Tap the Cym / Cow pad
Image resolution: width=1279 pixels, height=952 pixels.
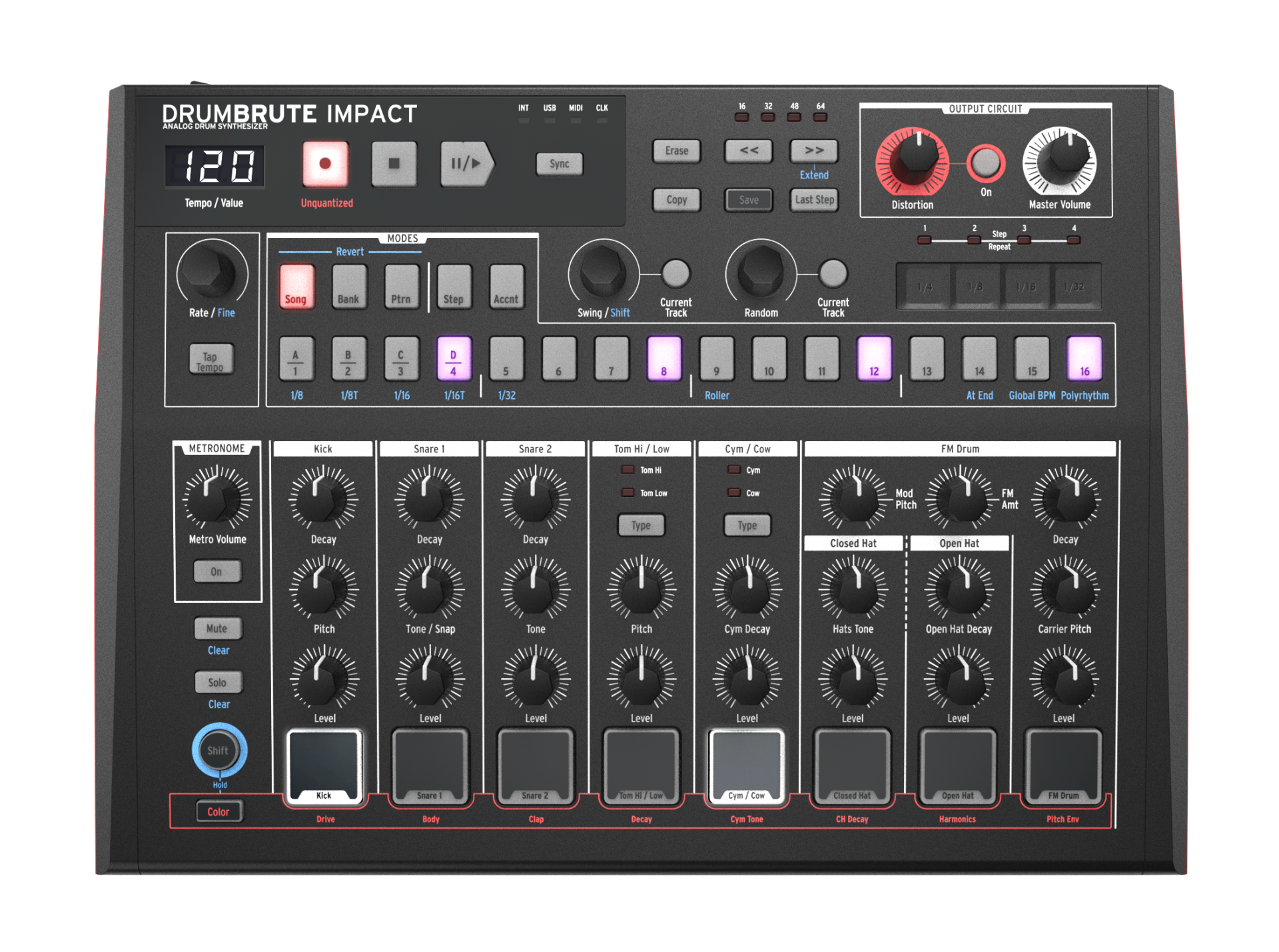tap(746, 765)
